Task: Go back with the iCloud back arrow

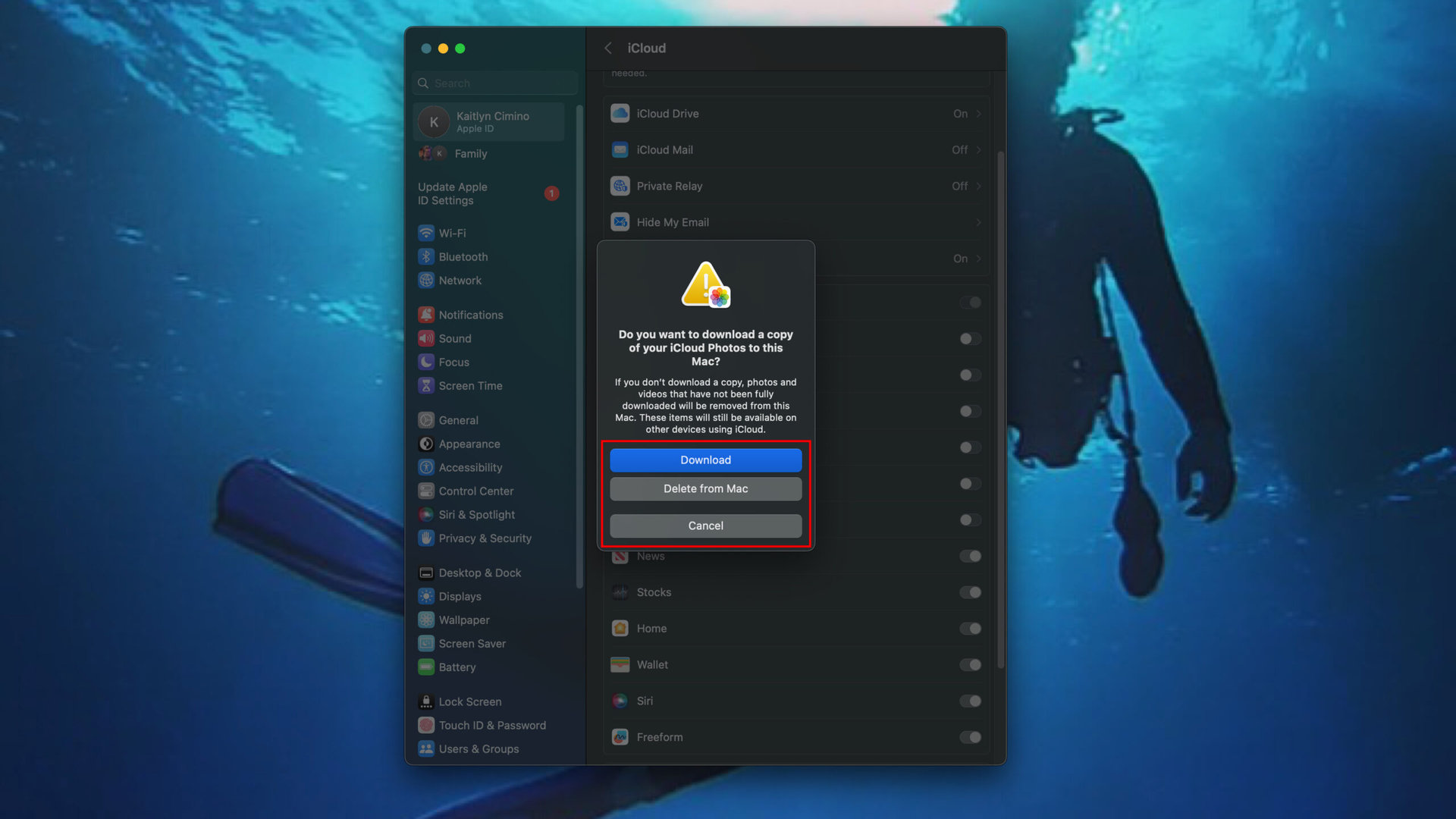Action: (608, 48)
